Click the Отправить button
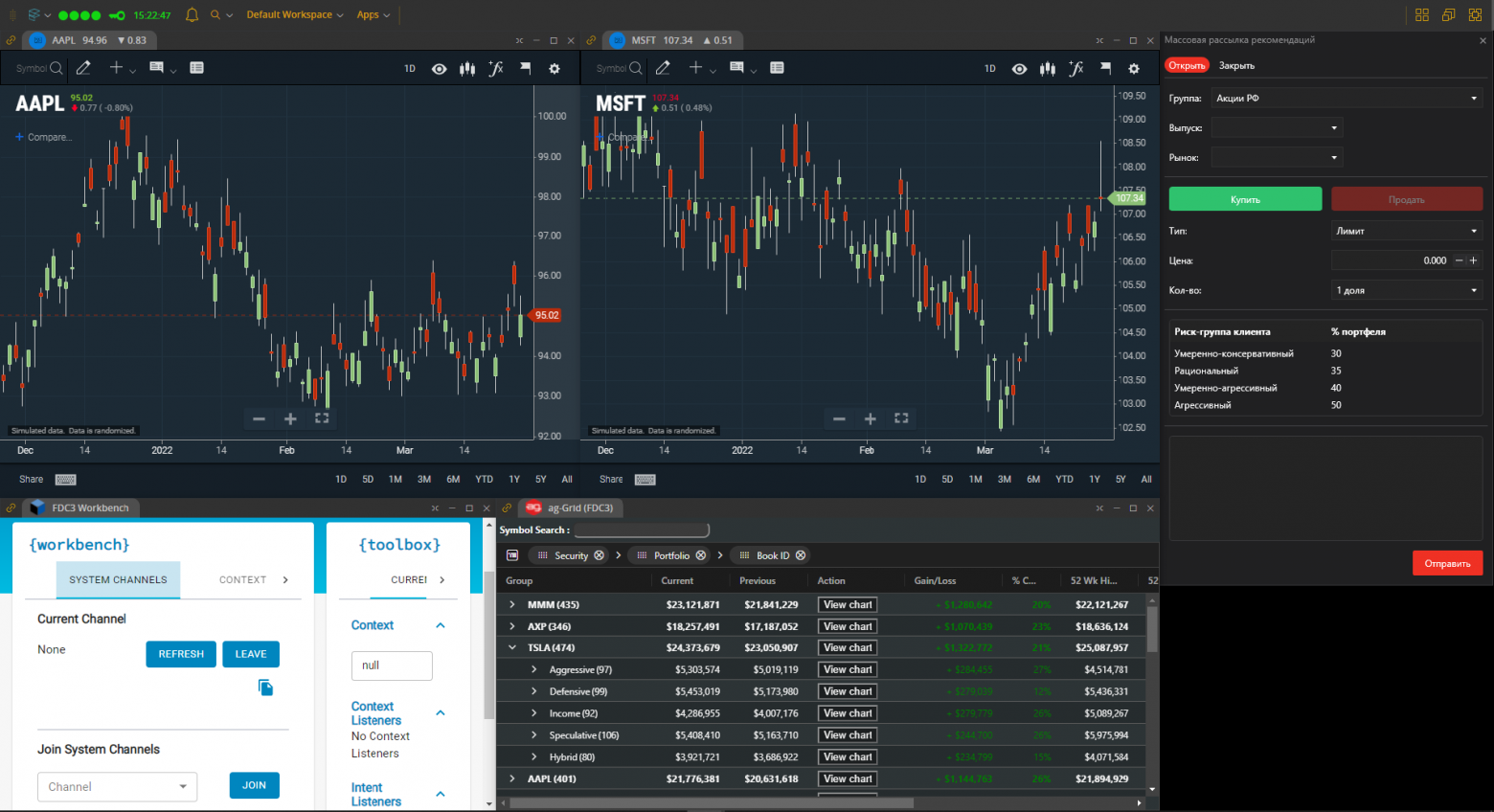Image resolution: width=1494 pixels, height=812 pixels. tap(1447, 563)
